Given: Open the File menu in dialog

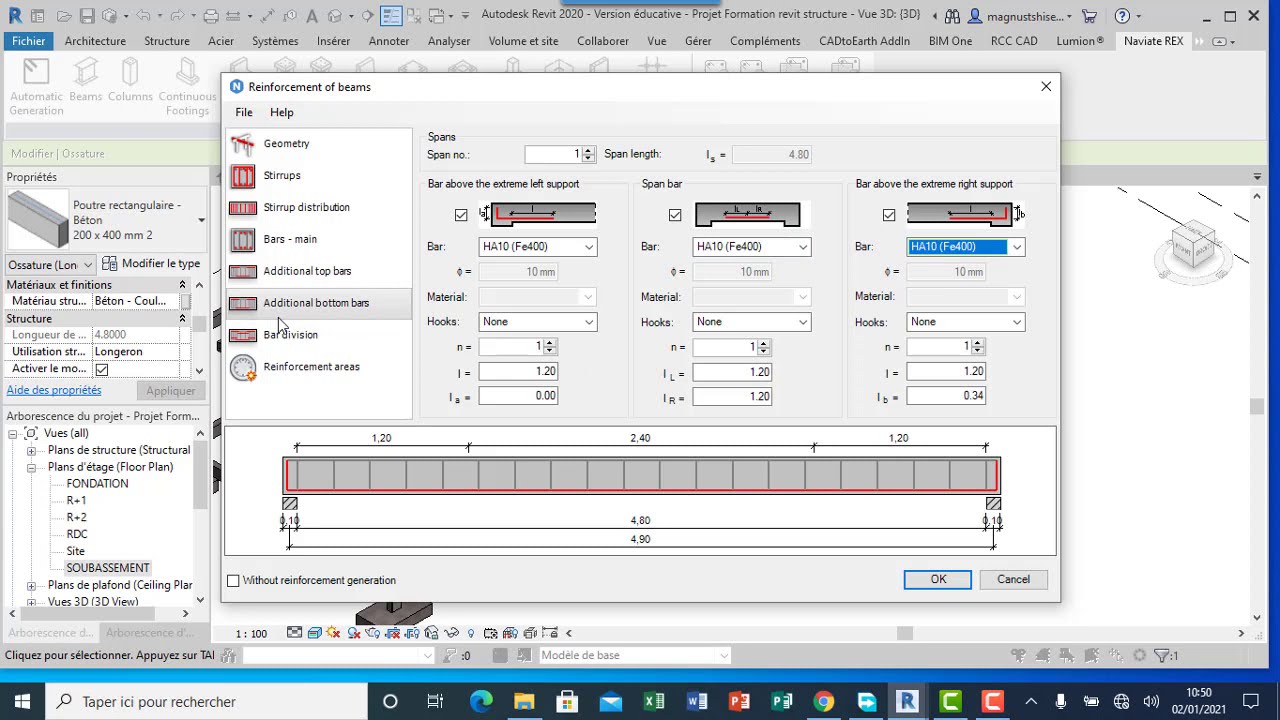Looking at the screenshot, I should [244, 113].
